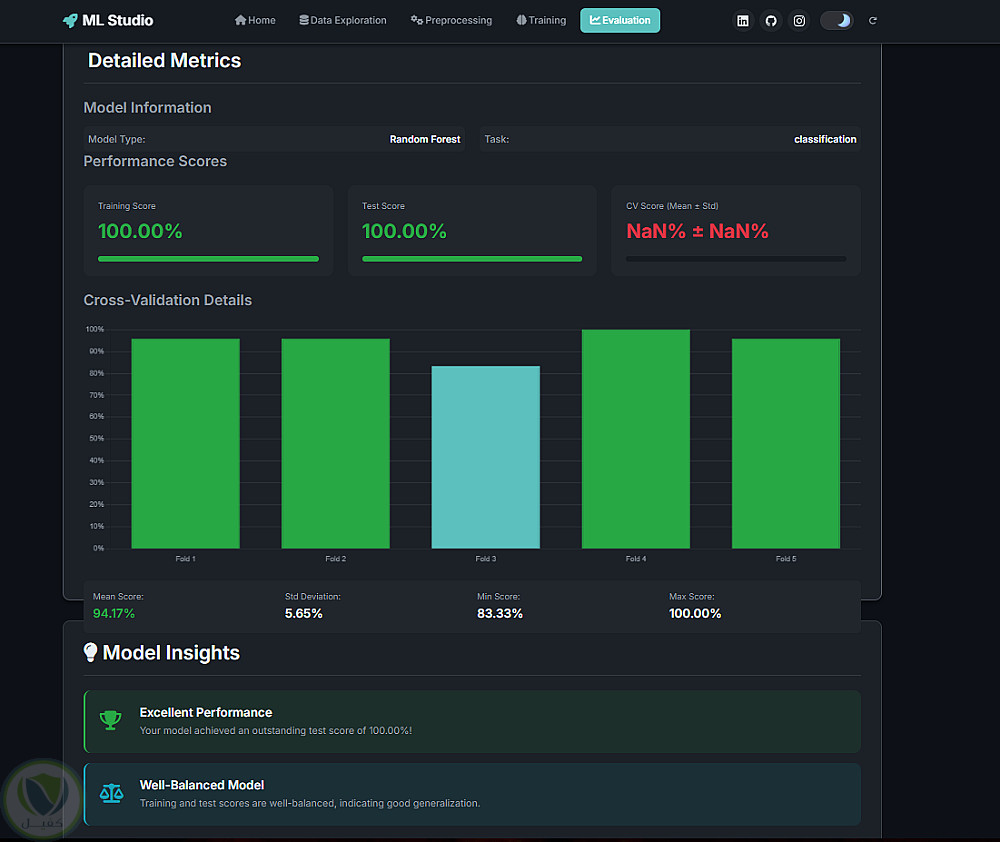
Task: Click the outstanding test score description text
Action: click(276, 730)
